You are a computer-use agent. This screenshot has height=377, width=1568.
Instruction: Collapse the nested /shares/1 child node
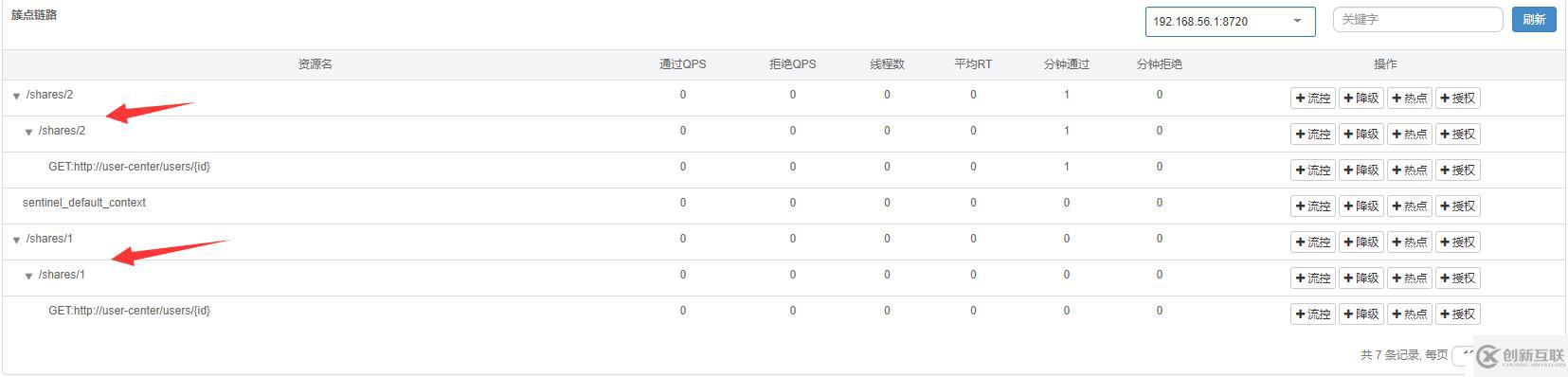(x=28, y=277)
